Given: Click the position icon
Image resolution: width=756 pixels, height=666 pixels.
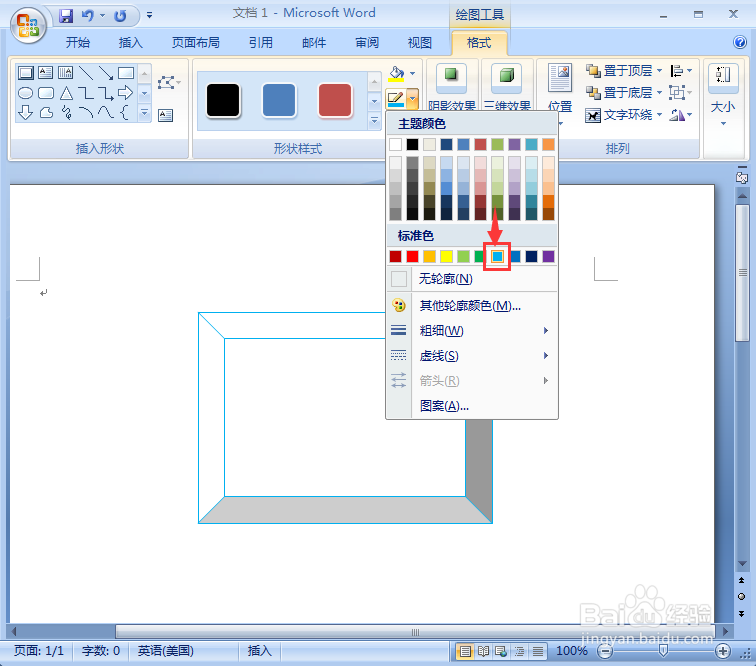Looking at the screenshot, I should (x=560, y=78).
